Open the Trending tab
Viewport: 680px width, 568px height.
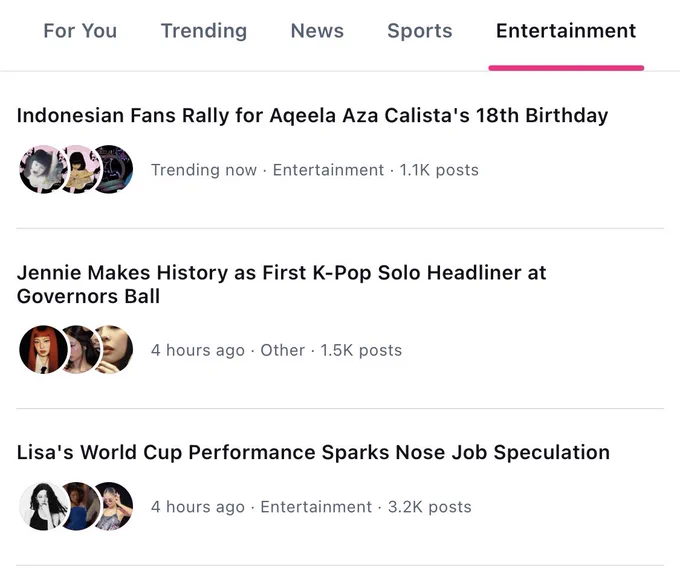(x=204, y=31)
